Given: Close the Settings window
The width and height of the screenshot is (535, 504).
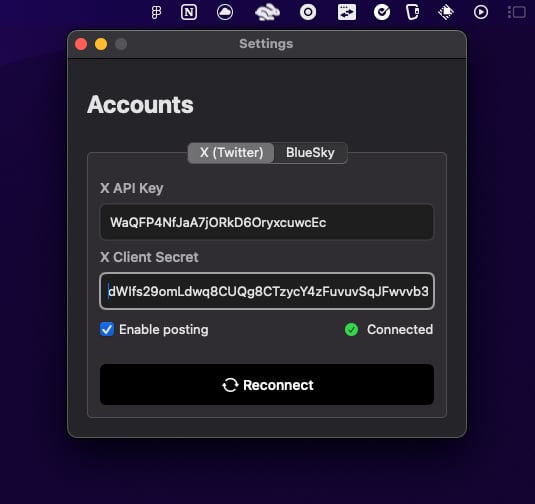Looking at the screenshot, I should point(81,44).
